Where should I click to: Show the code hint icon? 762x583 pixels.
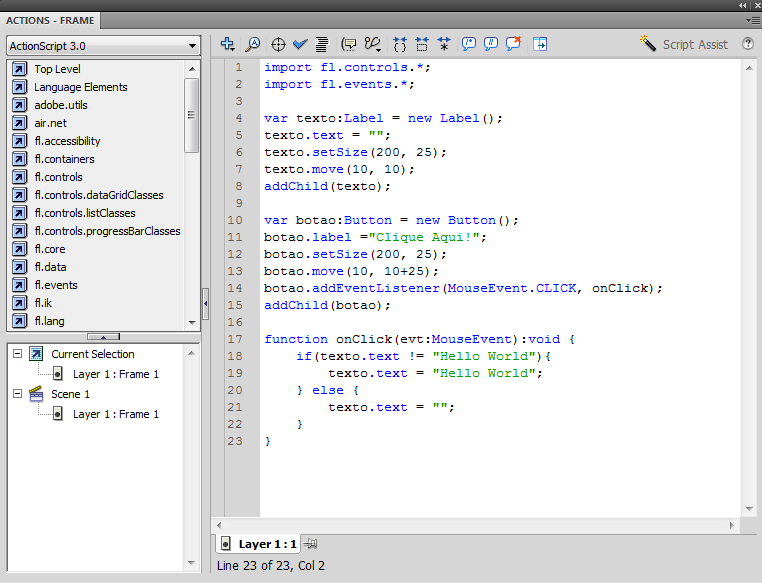(349, 44)
